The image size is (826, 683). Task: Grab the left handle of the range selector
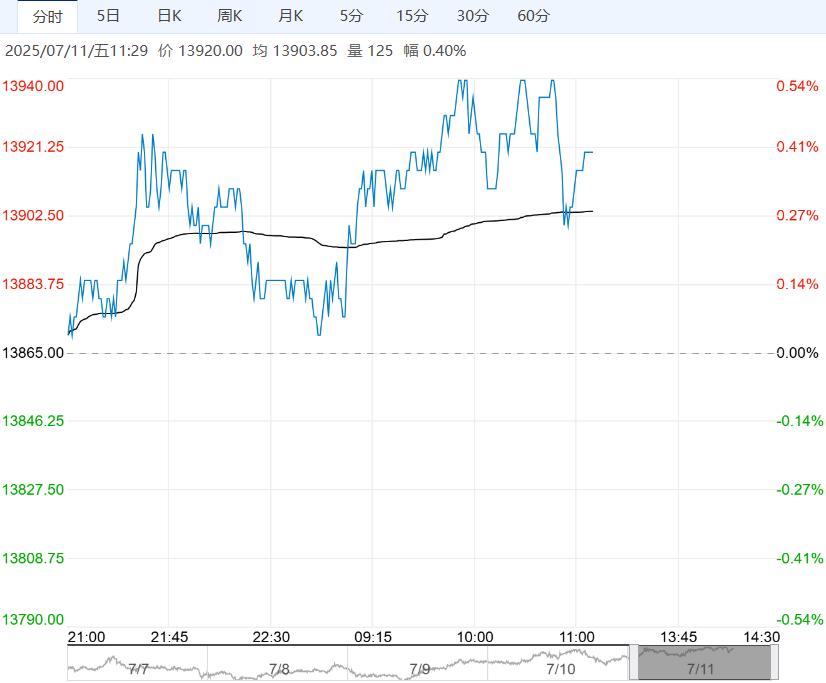click(634, 663)
